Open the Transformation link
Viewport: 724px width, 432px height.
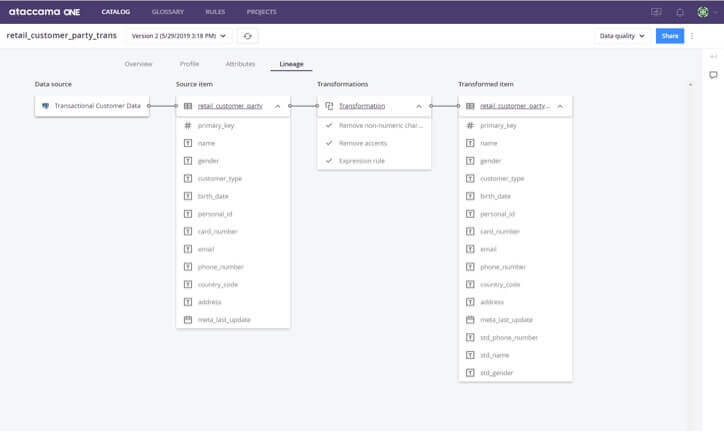[362, 106]
